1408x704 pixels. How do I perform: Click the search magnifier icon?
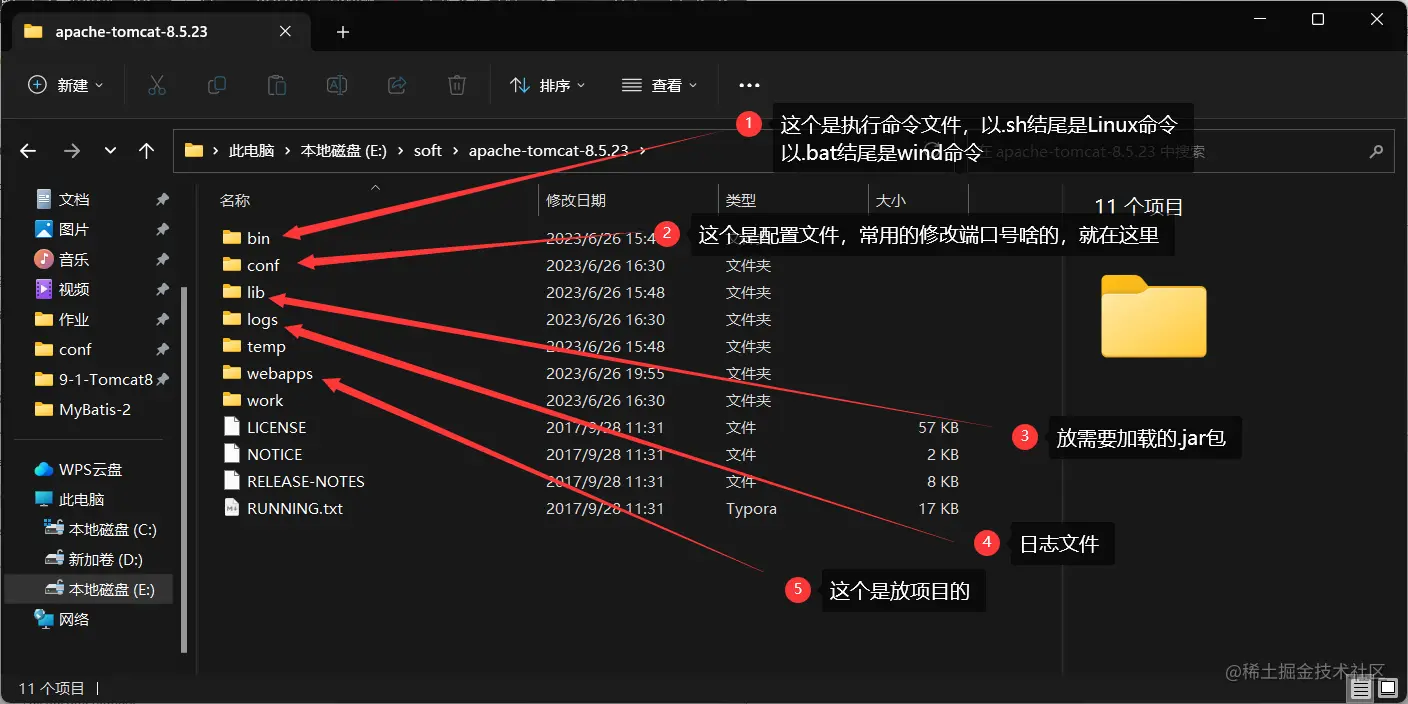click(x=1376, y=152)
